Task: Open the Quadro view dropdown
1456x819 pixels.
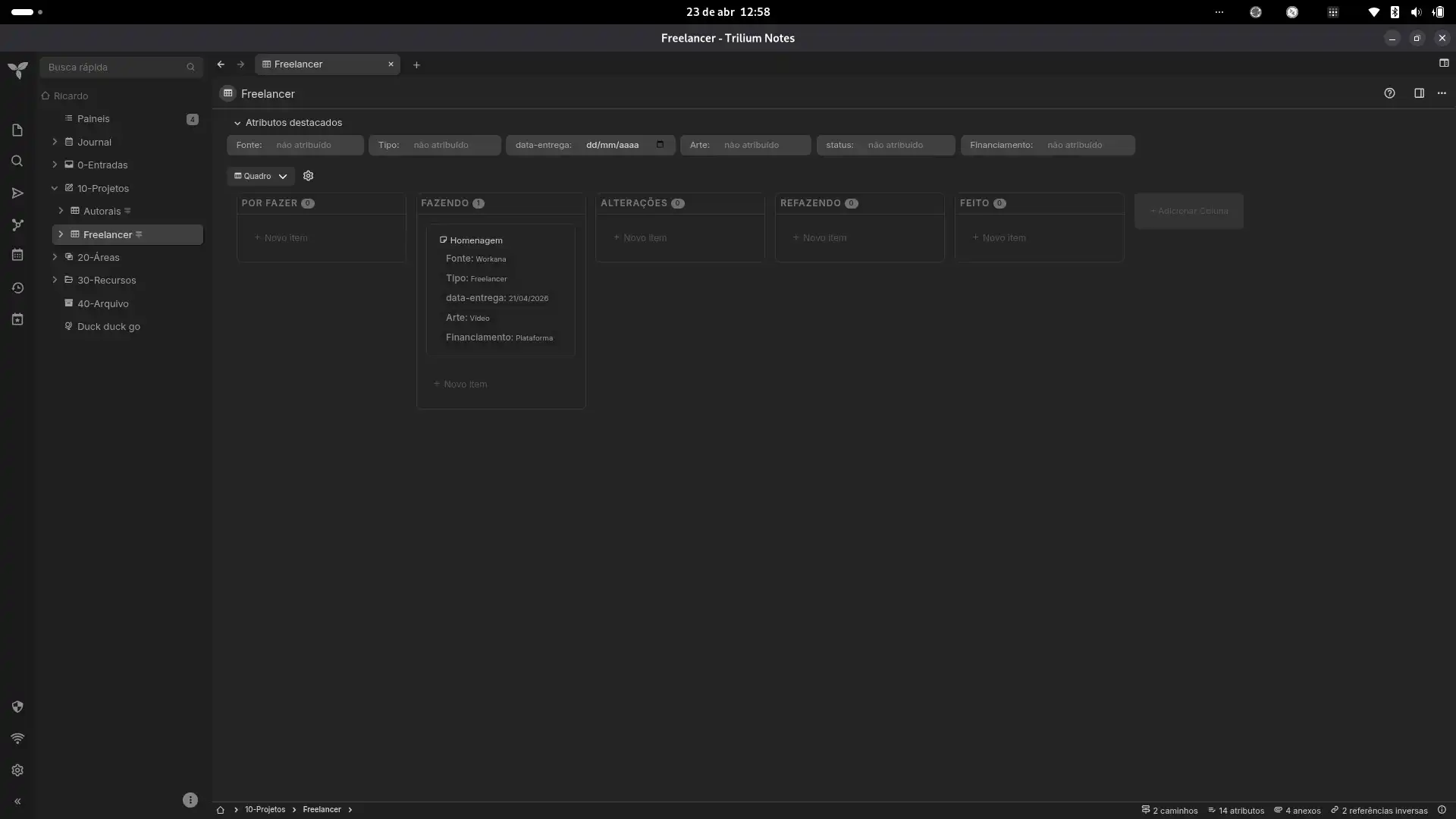Action: point(260,176)
